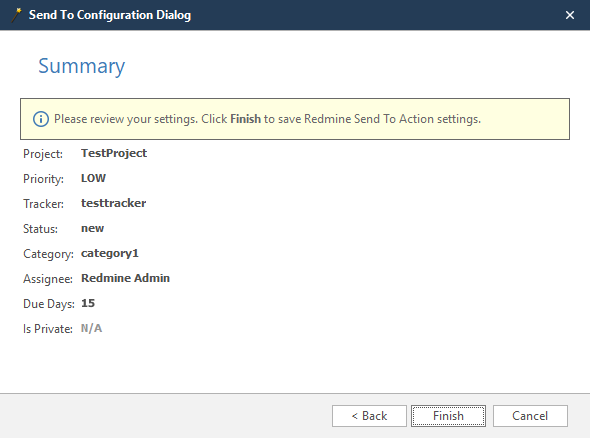This screenshot has height=438, width=590.
Task: Click the N/A Is Private value
Action: click(91, 328)
